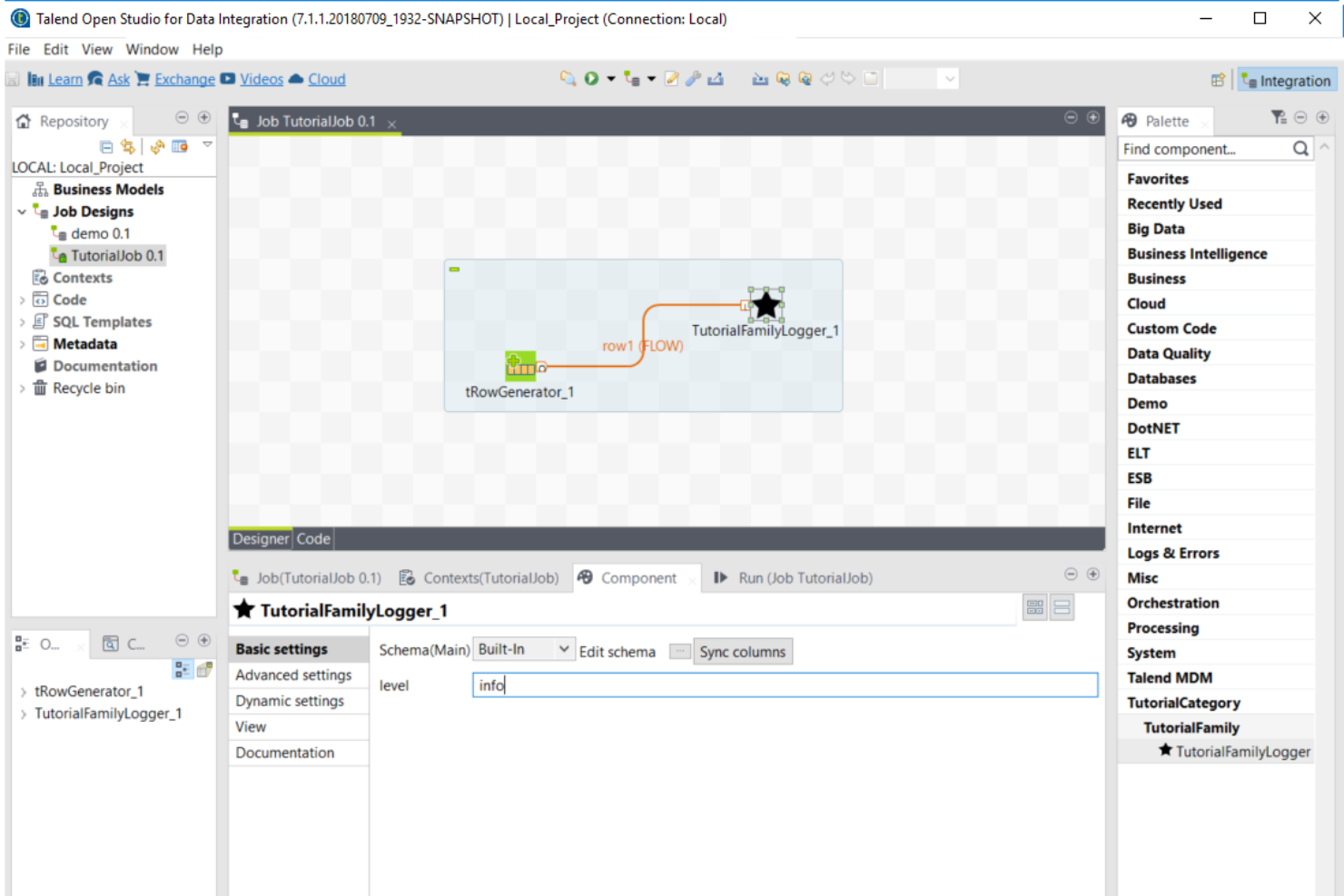
Task: Select the TutorialFamilyLogger_1 star component
Action: (x=766, y=305)
